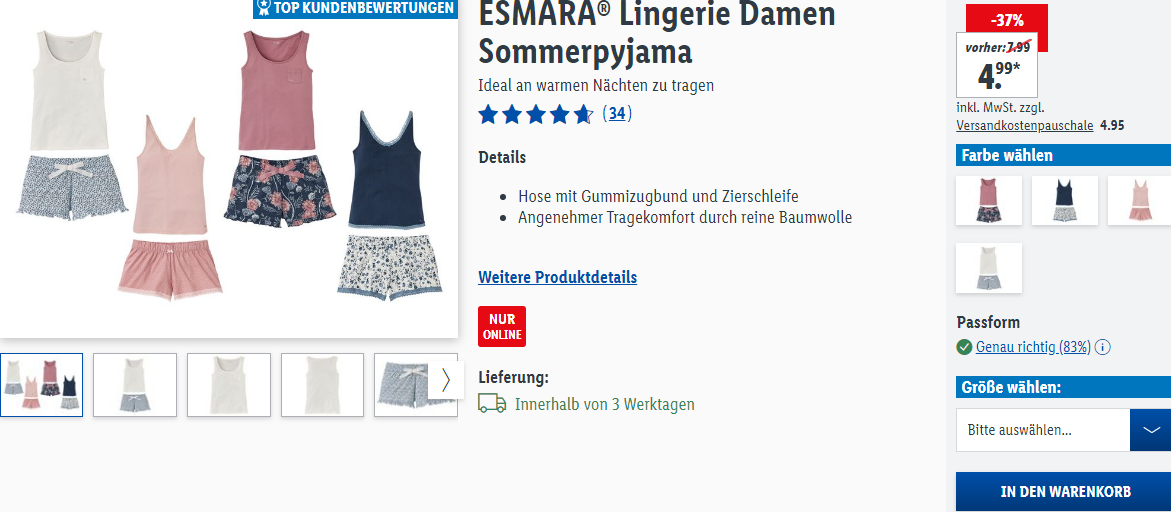Screen dimensions: 1171x512
Task: Select the navy top color variant
Action: pos(1064,200)
